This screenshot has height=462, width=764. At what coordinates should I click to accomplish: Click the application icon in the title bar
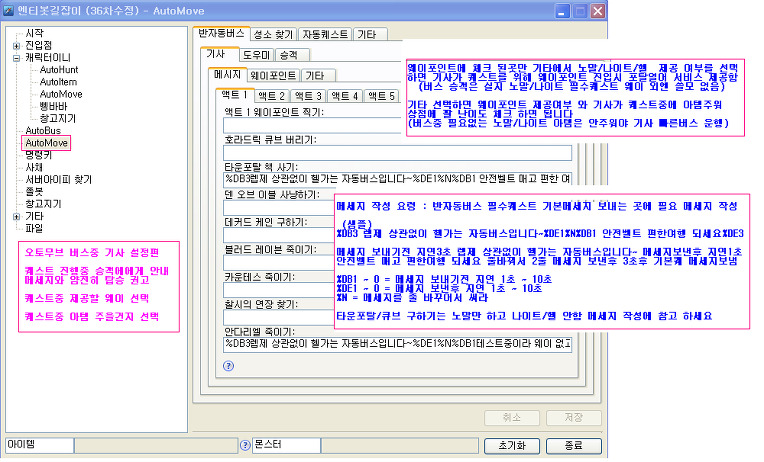8,11
